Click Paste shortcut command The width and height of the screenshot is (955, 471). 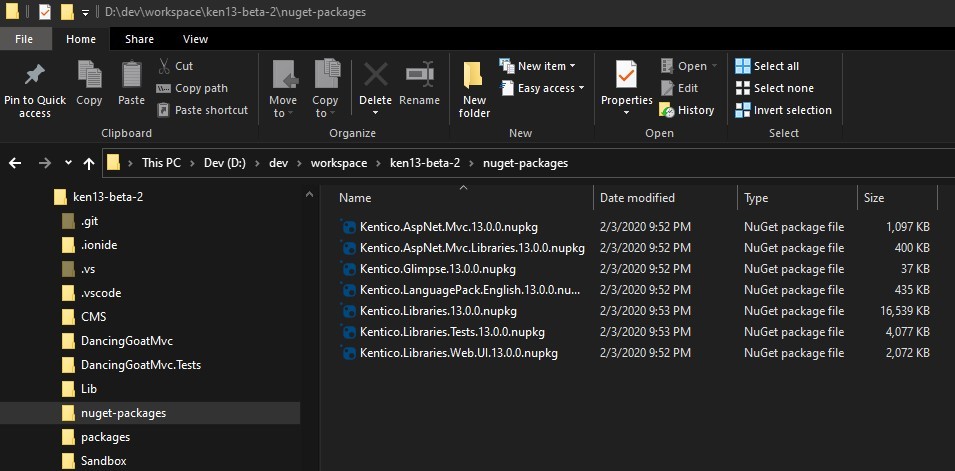coord(202,110)
